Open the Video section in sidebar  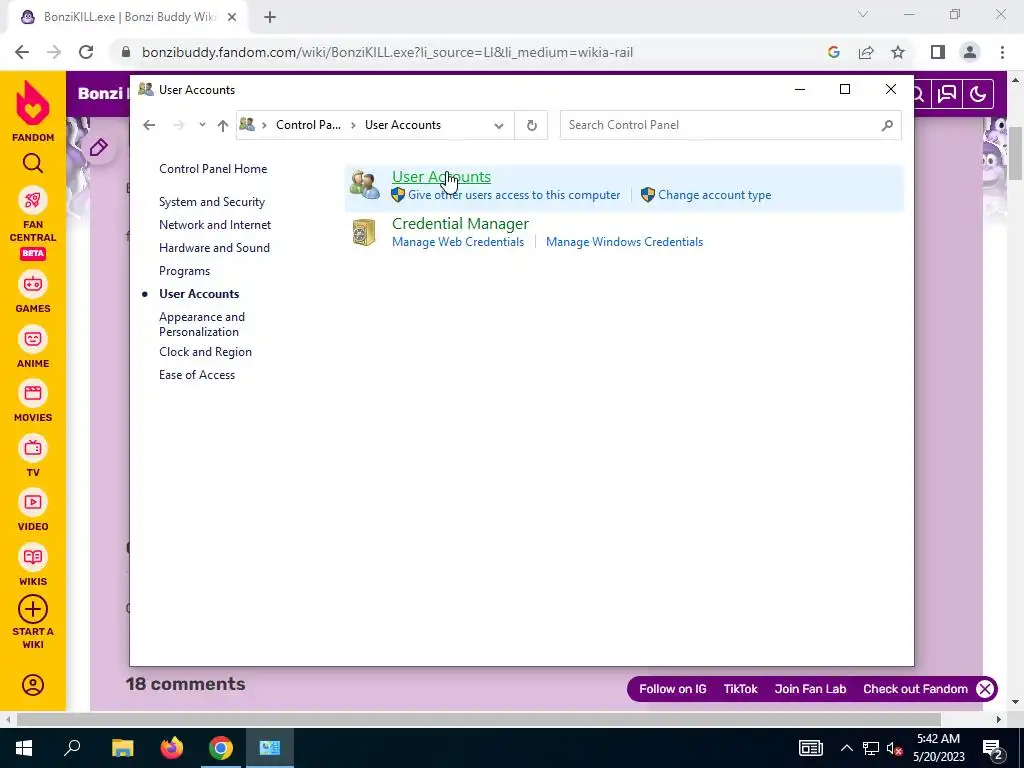[33, 511]
